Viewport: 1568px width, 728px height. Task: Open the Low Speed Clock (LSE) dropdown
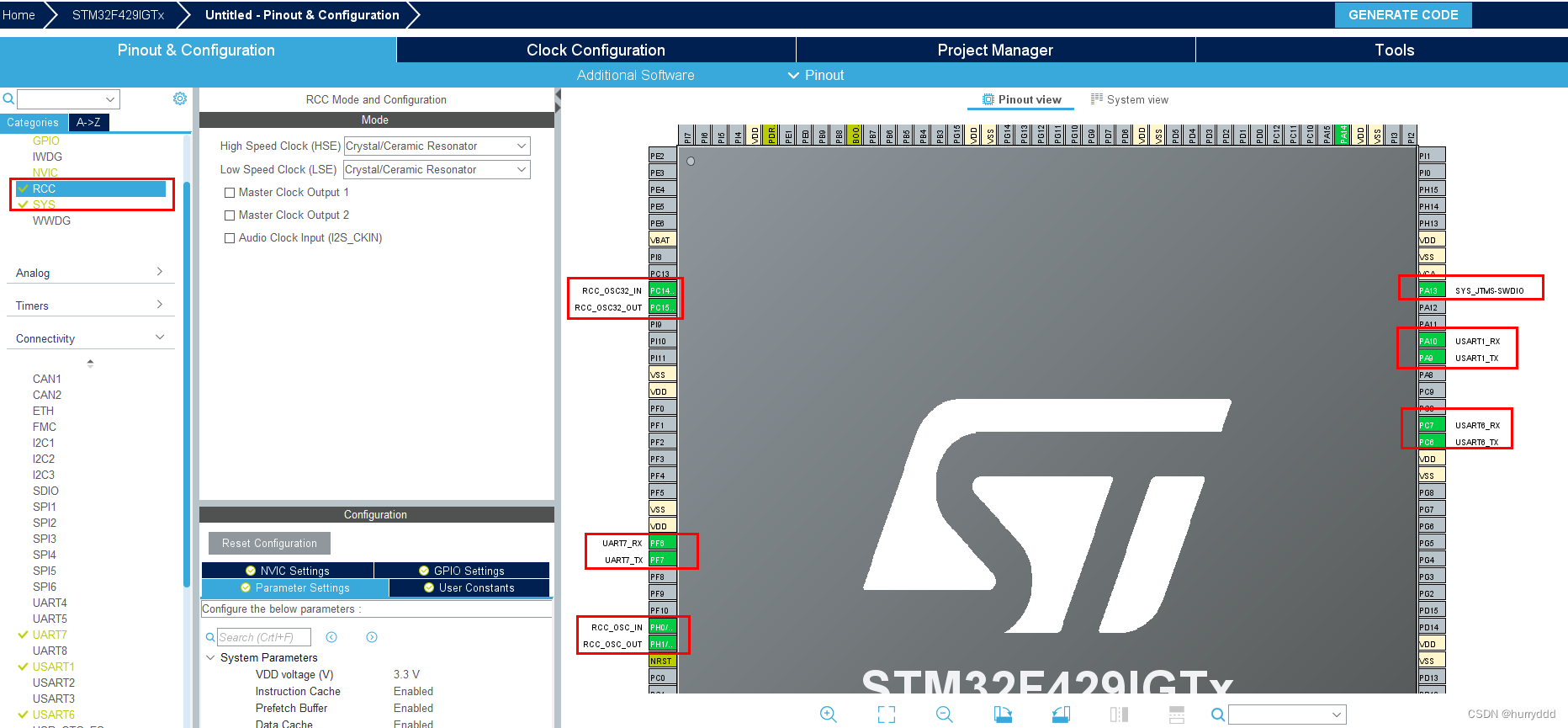click(437, 169)
